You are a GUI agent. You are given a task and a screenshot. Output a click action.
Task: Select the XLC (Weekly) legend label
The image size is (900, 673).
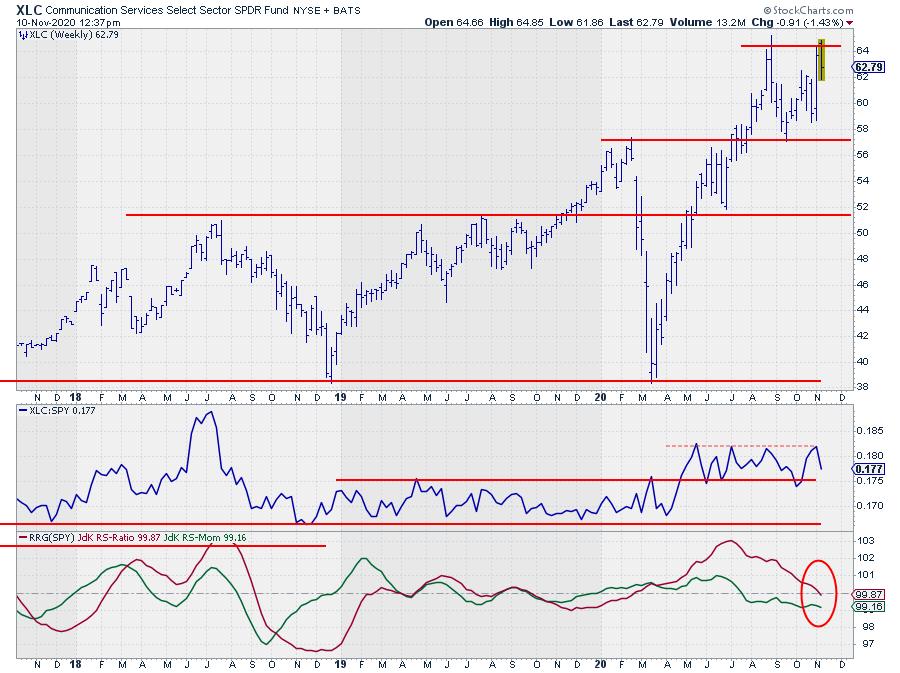click(67, 34)
